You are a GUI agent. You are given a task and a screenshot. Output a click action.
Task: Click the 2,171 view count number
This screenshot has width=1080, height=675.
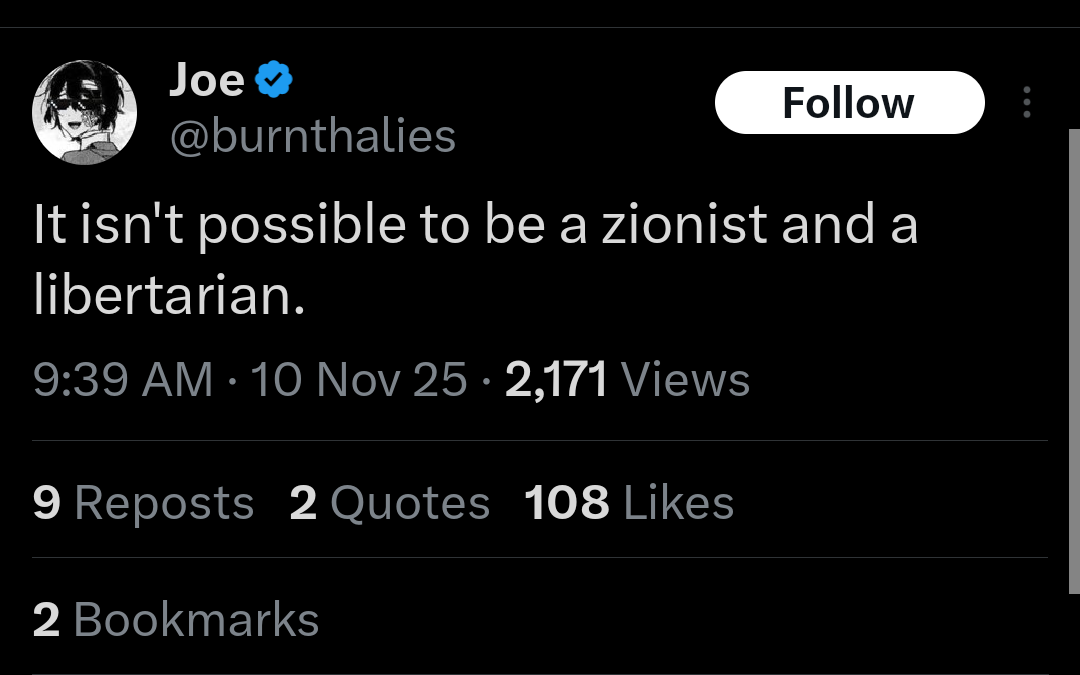556,380
